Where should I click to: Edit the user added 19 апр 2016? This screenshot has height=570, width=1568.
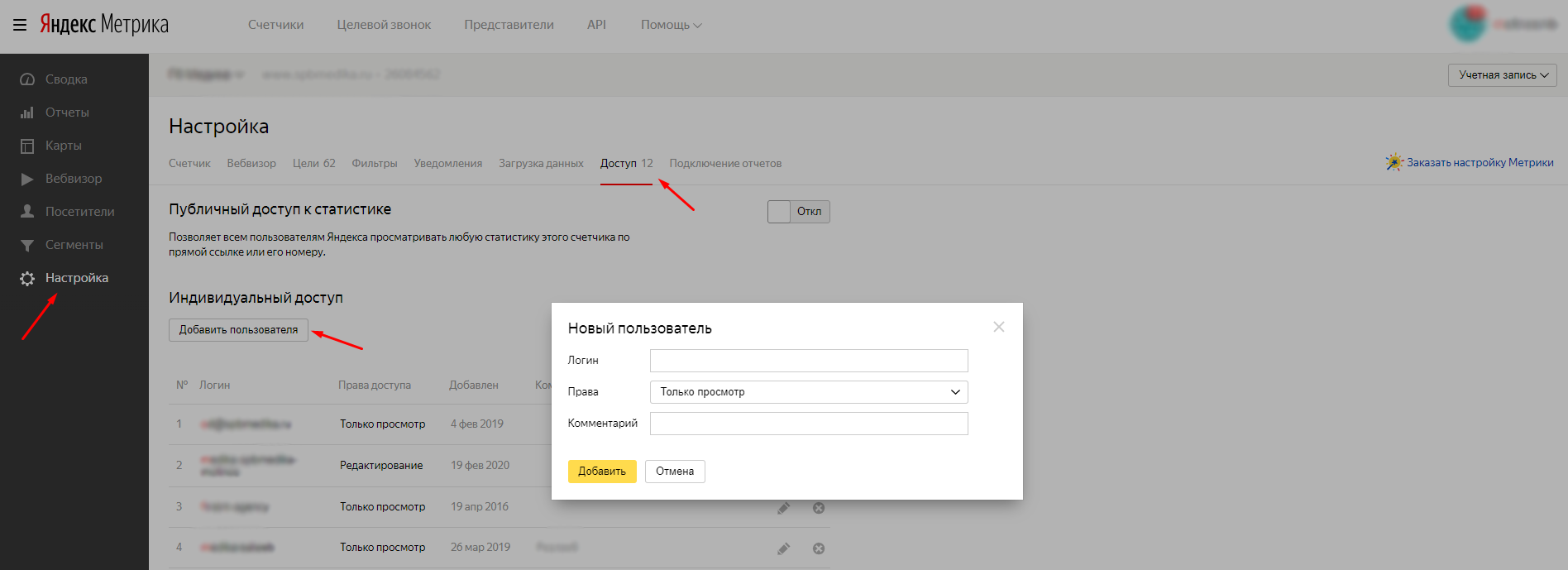784,508
